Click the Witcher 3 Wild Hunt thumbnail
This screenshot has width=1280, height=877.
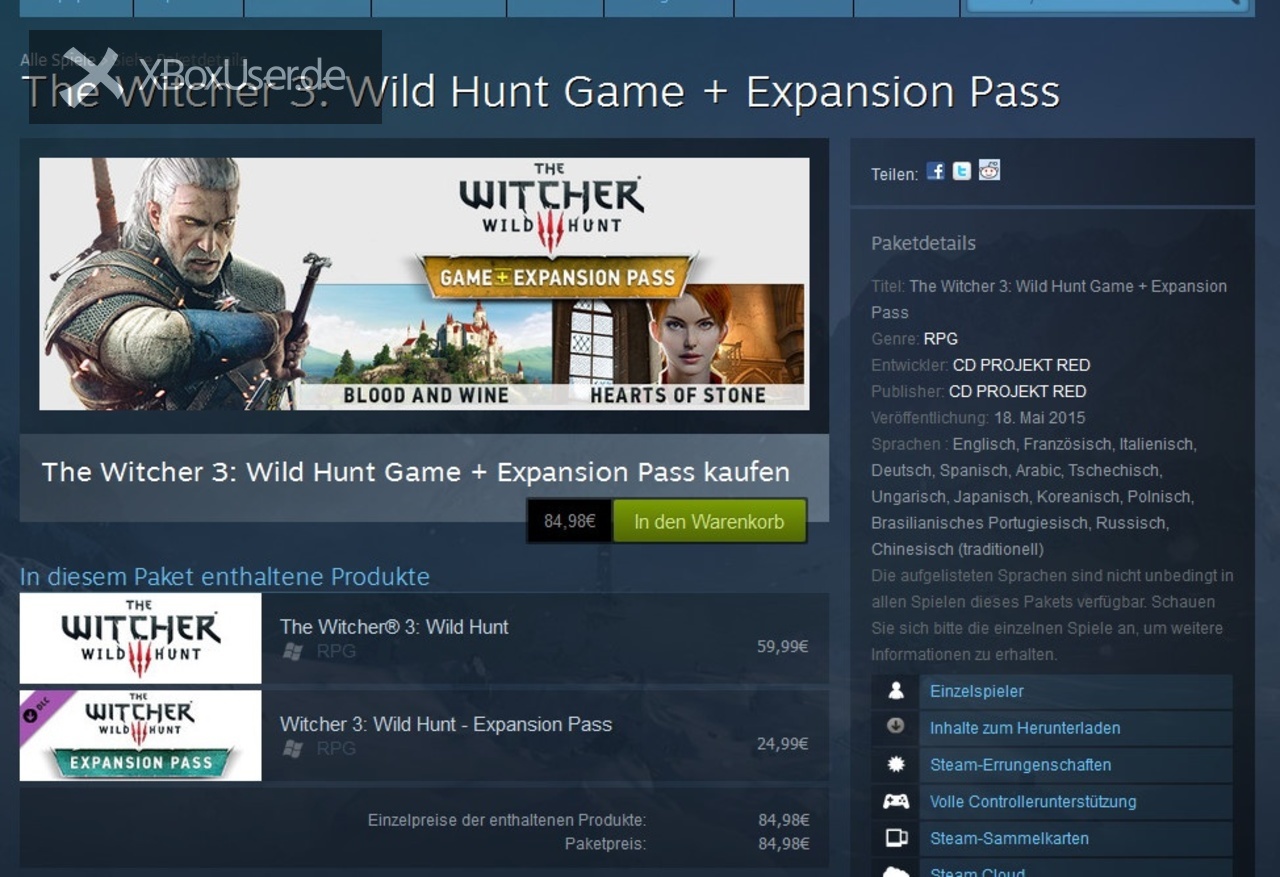point(140,638)
